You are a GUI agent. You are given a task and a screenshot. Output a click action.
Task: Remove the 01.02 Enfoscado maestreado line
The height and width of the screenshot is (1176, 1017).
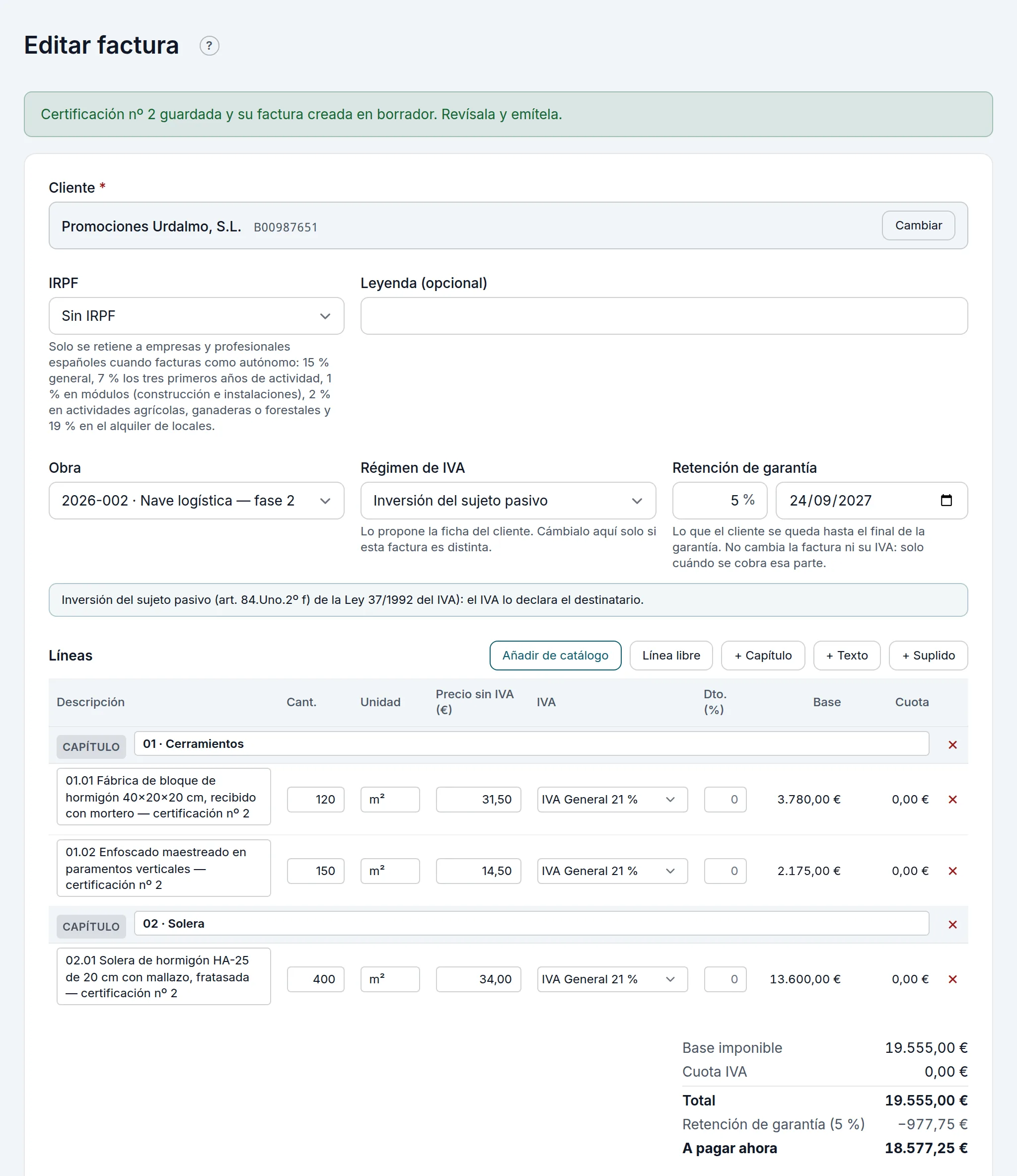point(952,871)
